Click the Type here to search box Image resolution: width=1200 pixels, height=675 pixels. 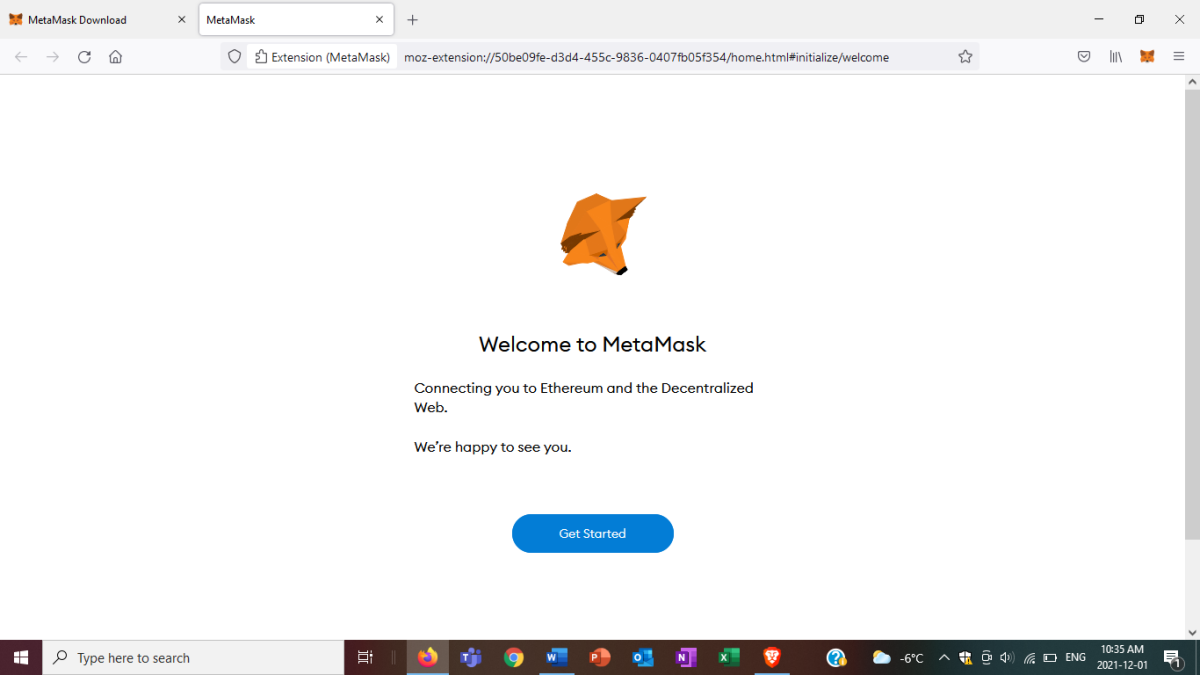tap(194, 658)
